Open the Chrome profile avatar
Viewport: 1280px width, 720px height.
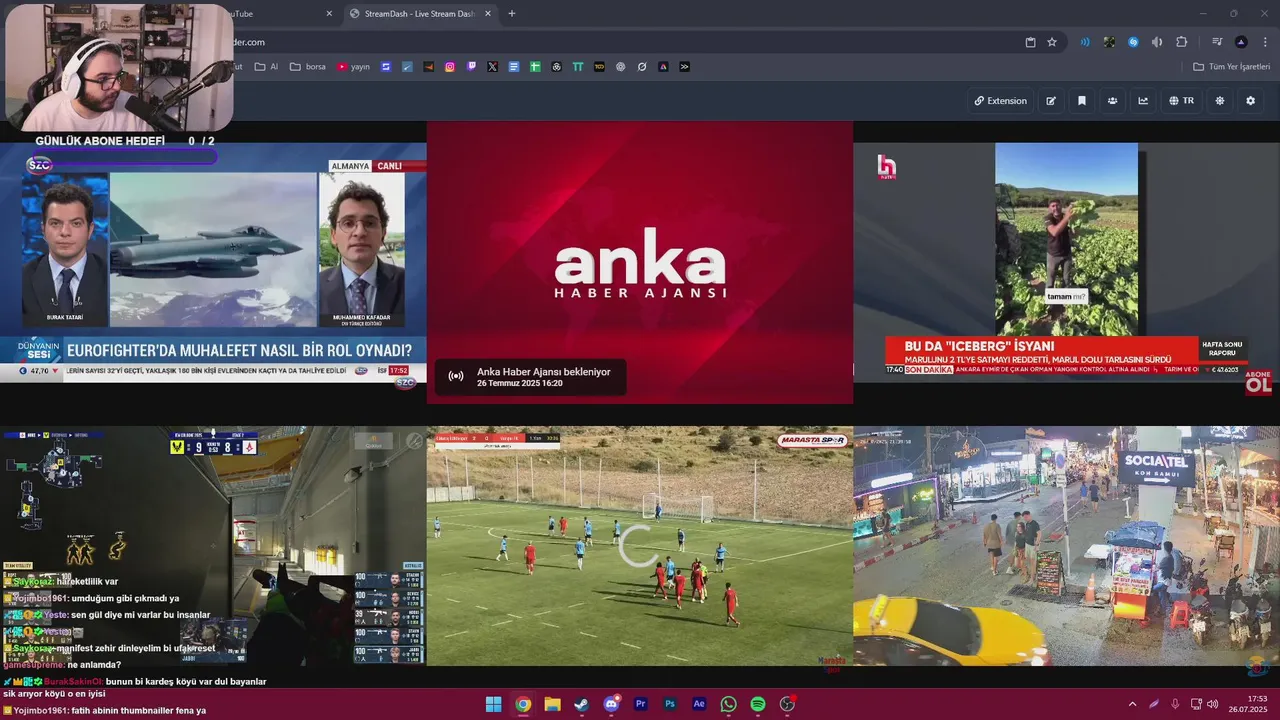(x=1241, y=42)
